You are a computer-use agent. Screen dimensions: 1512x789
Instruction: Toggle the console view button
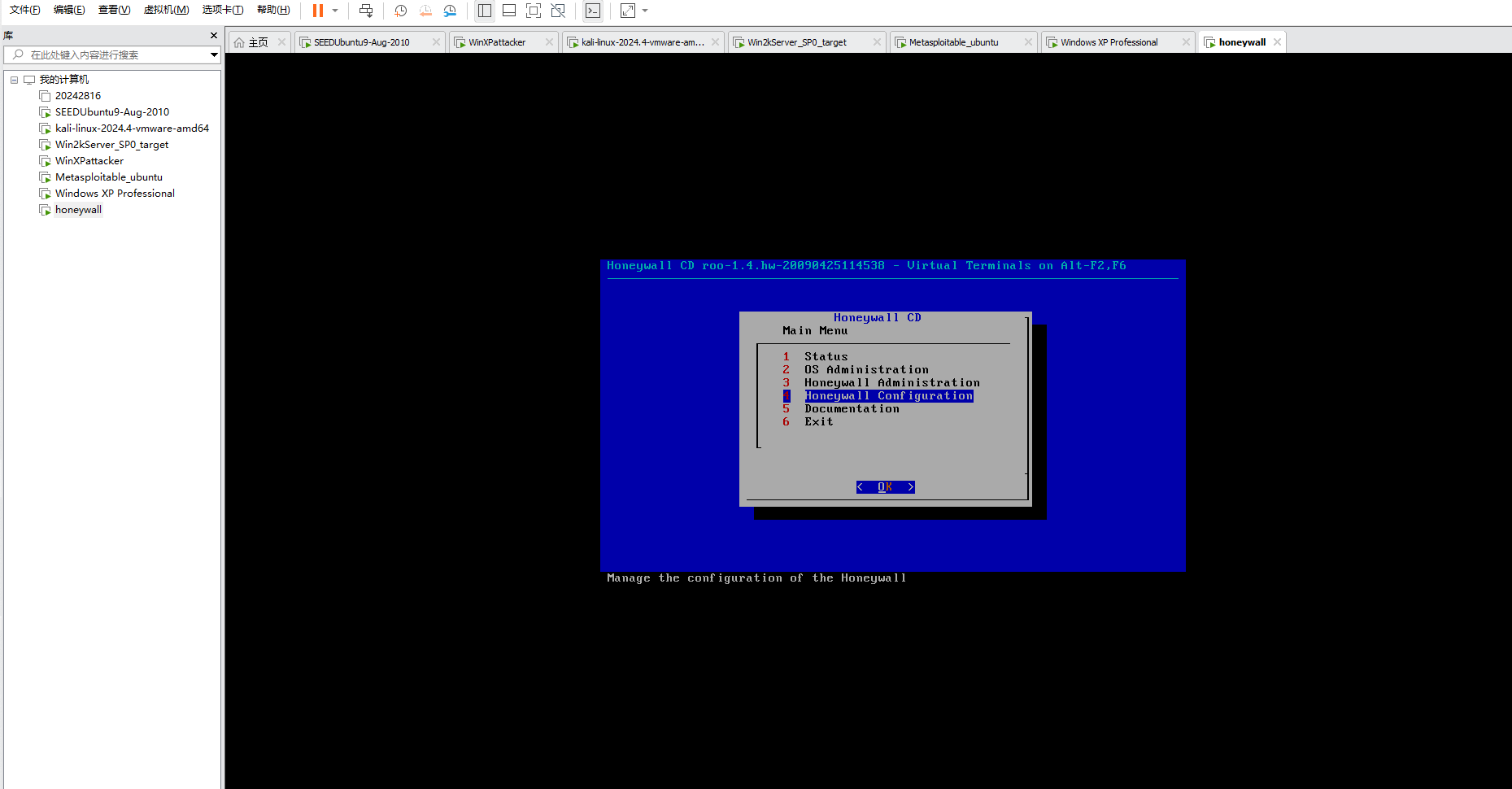pos(593,11)
